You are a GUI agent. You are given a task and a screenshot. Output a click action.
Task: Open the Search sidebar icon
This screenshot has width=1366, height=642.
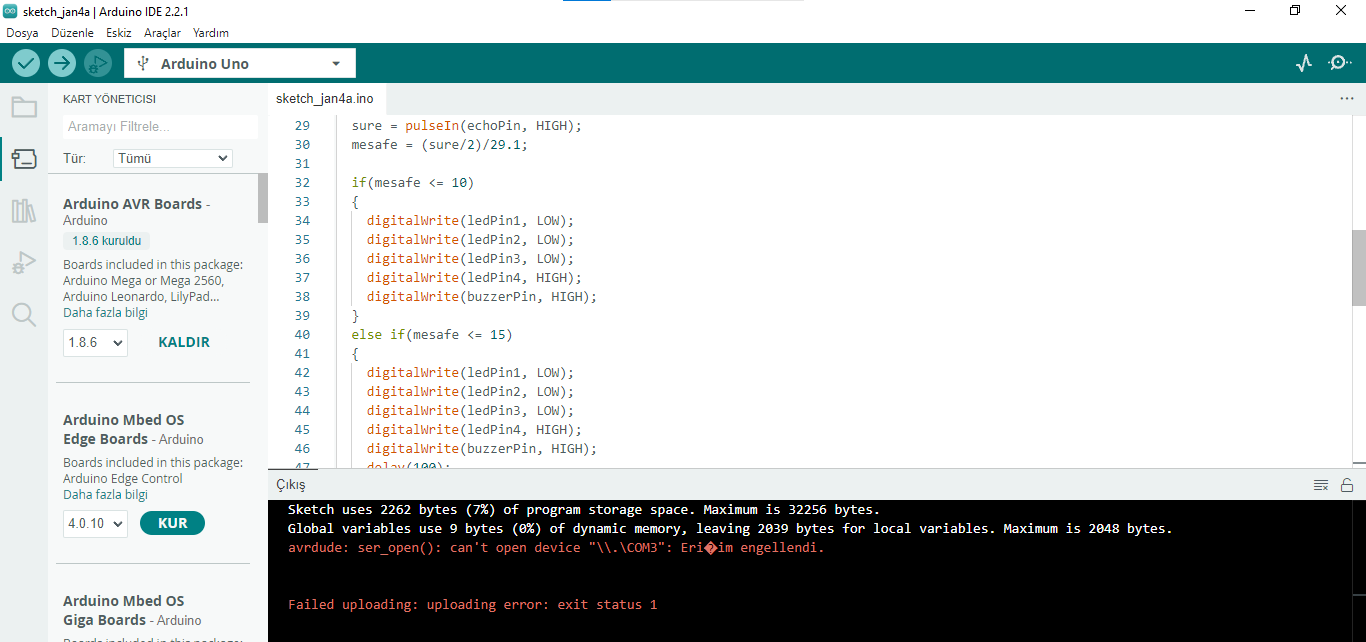24,315
